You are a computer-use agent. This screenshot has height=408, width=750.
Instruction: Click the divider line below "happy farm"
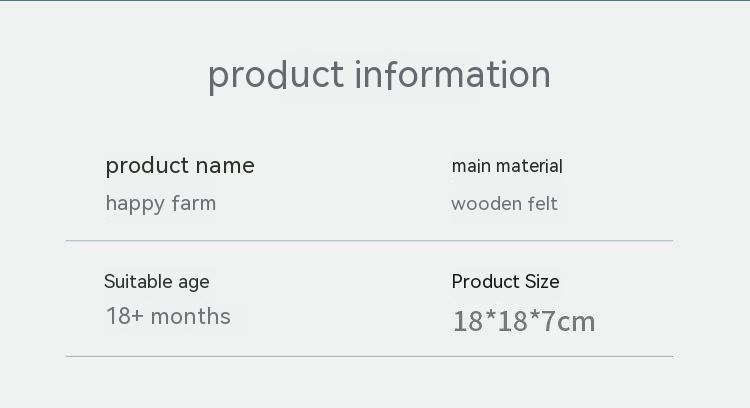[x=369, y=241]
